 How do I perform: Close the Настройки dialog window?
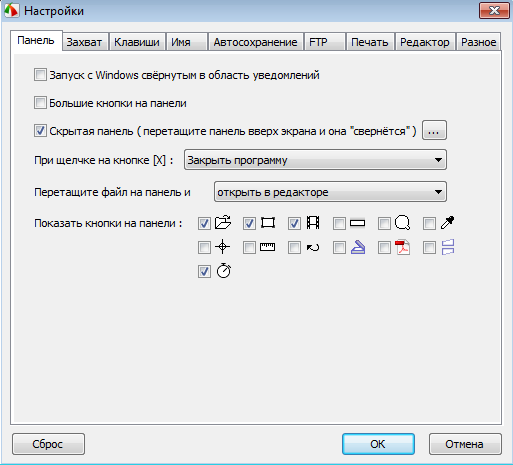click(494, 11)
